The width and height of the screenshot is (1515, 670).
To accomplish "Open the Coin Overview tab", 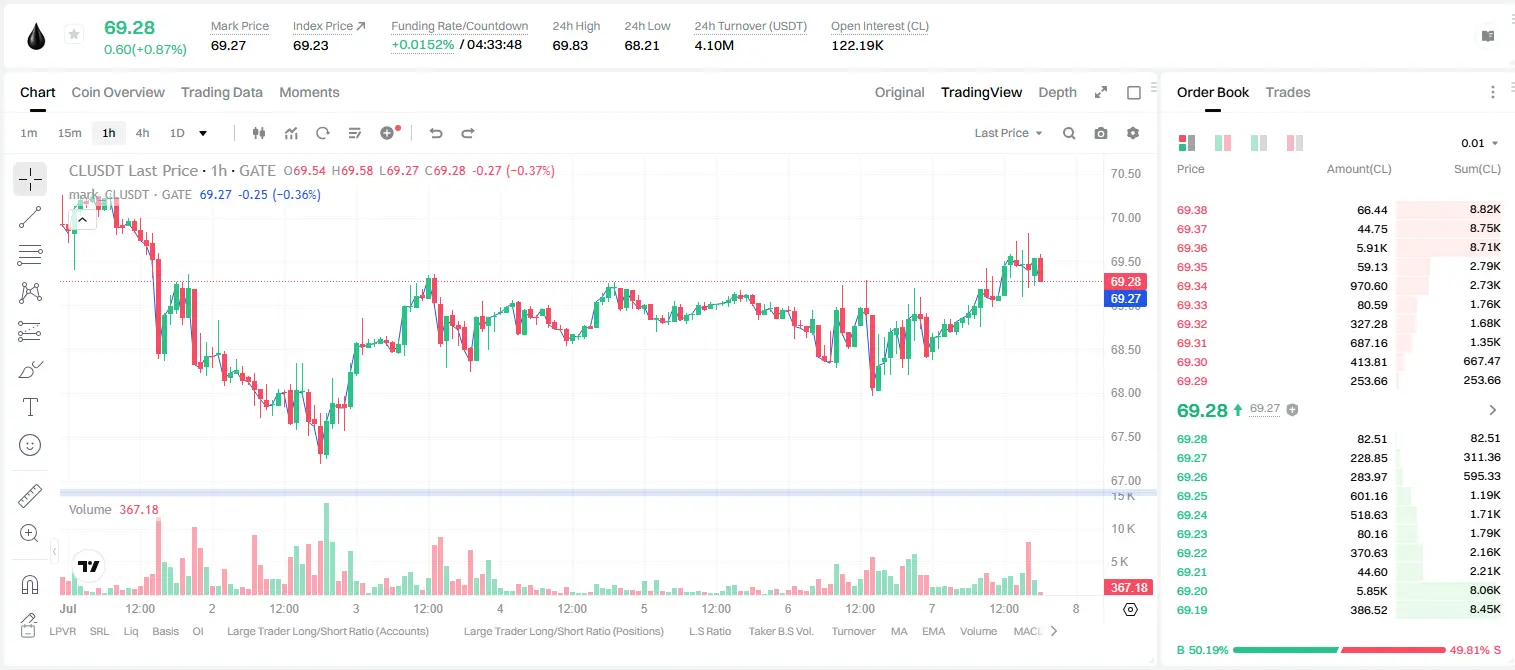I will tap(118, 92).
